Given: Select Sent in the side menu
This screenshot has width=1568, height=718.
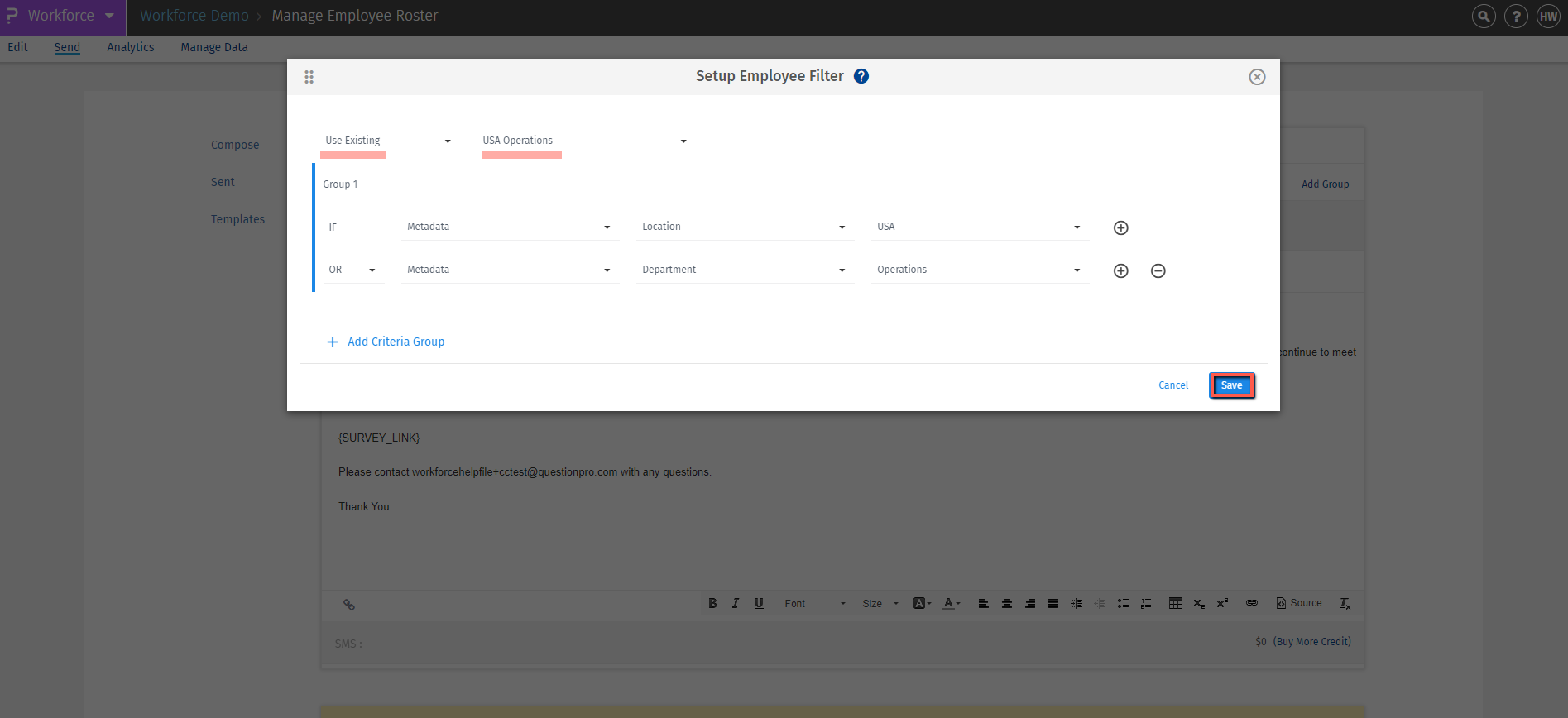Looking at the screenshot, I should (x=223, y=182).
